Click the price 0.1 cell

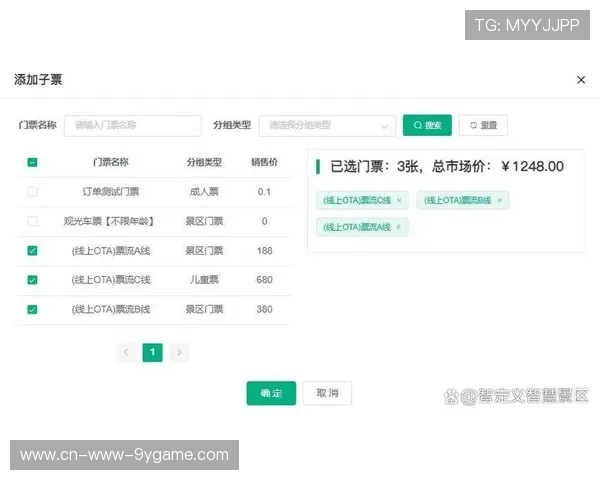pyautogui.click(x=264, y=191)
